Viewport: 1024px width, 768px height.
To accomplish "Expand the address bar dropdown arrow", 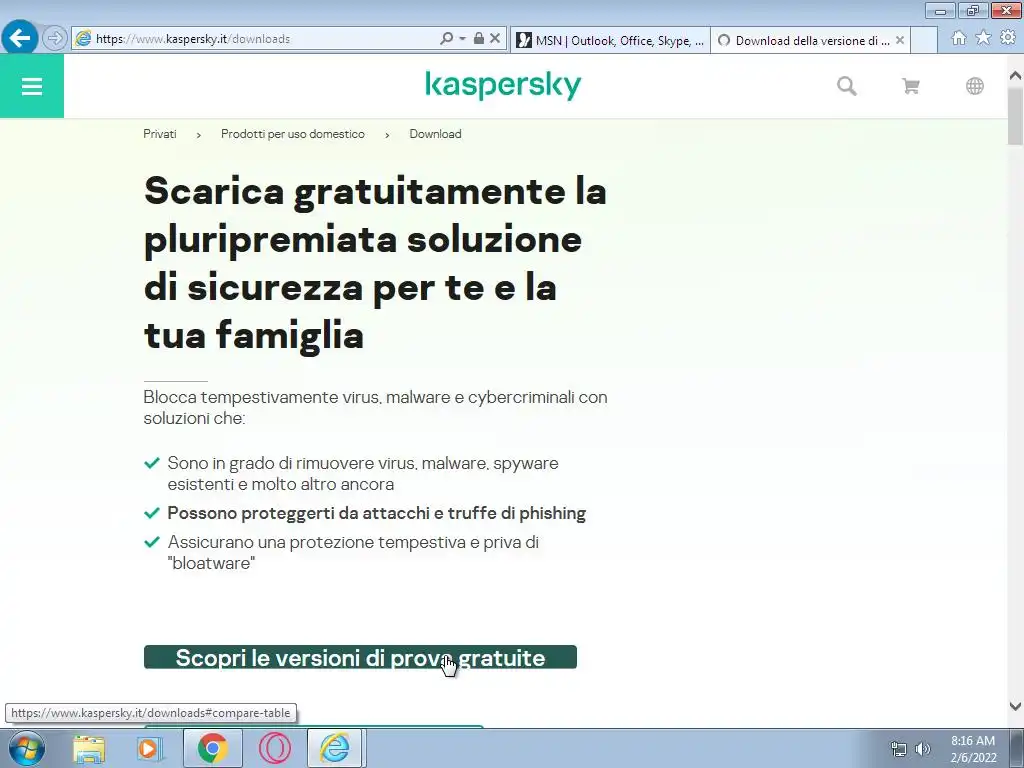I will (462, 39).
